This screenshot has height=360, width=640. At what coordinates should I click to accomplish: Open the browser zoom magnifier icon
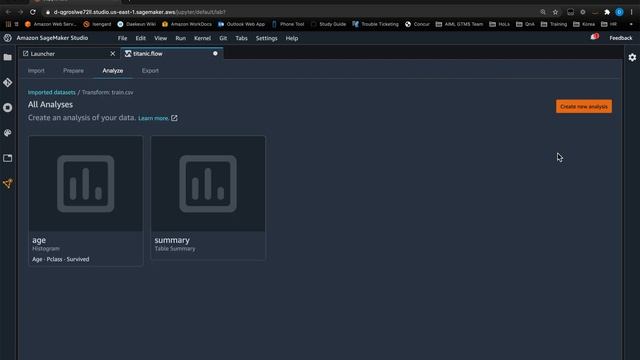pos(543,12)
